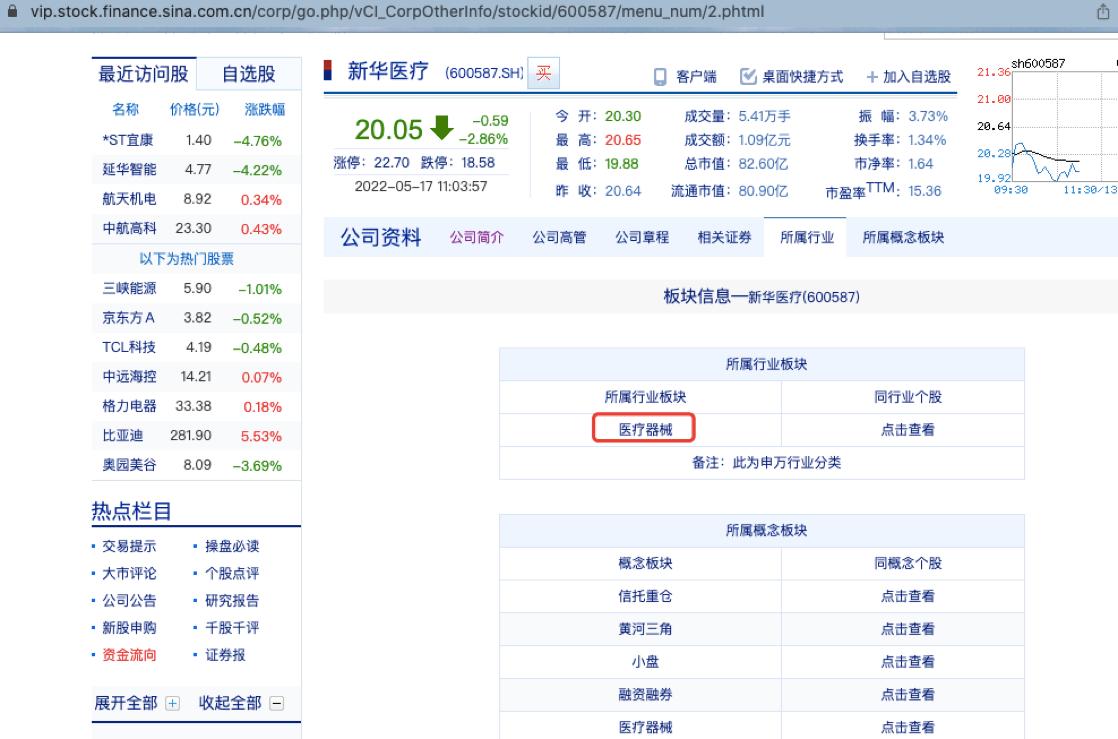Switch to the 自选股 tab

click(x=248, y=73)
